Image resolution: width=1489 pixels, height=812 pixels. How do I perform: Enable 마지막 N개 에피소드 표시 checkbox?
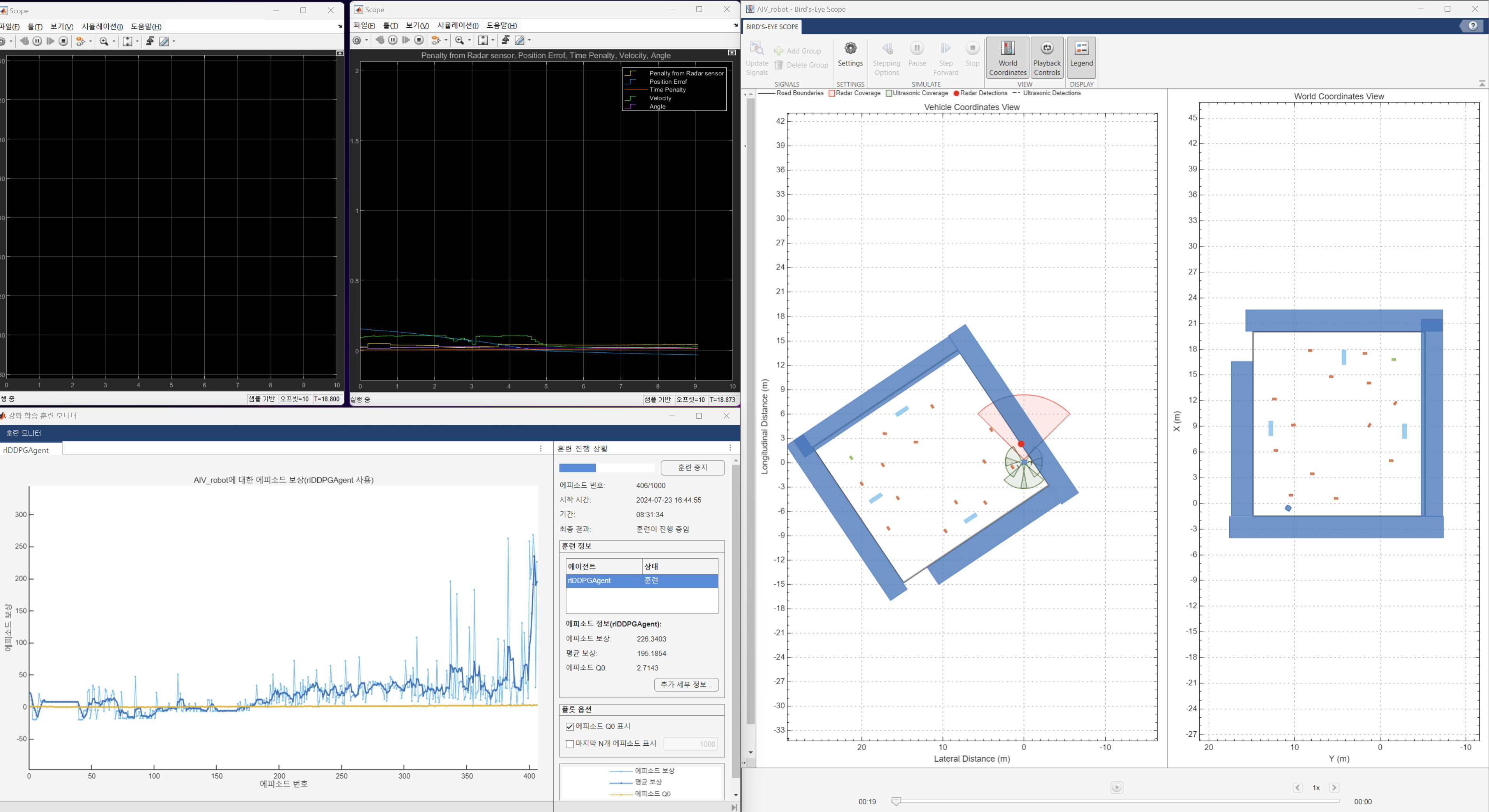pos(570,744)
